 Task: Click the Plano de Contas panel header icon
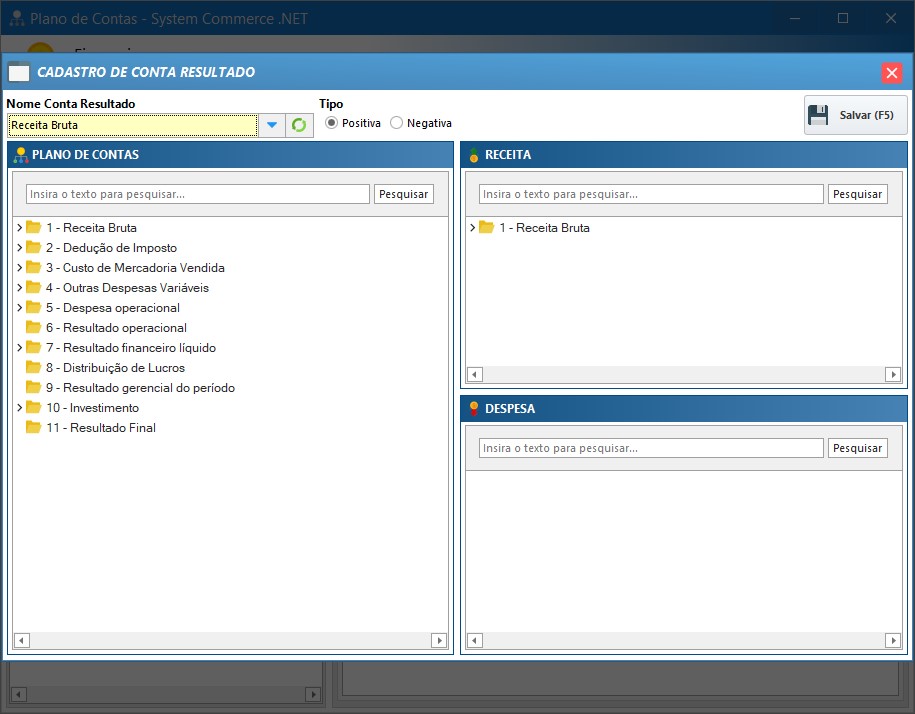pyautogui.click(x=19, y=155)
